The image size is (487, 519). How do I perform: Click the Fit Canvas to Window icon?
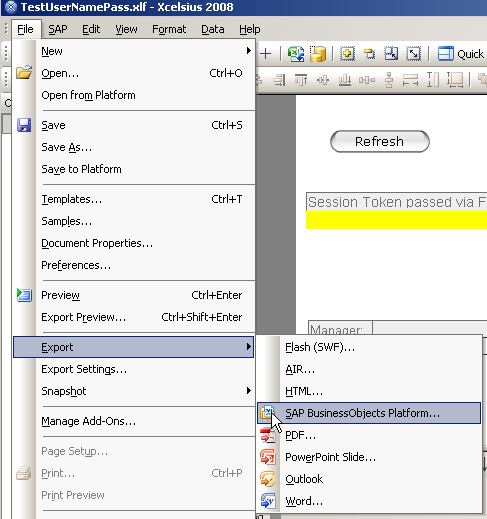coord(413,53)
